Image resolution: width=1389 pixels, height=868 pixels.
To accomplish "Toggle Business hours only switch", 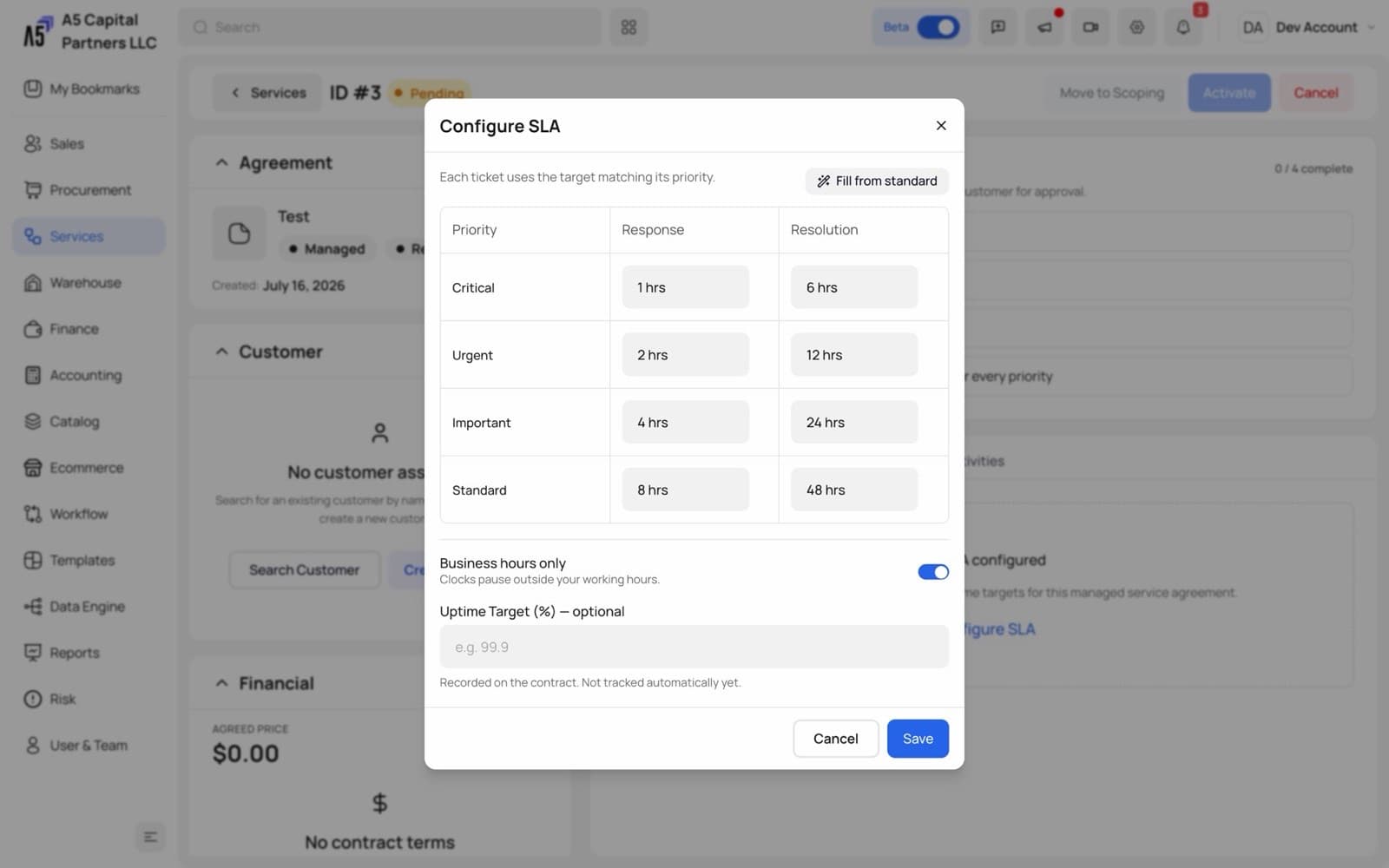I will (x=933, y=572).
